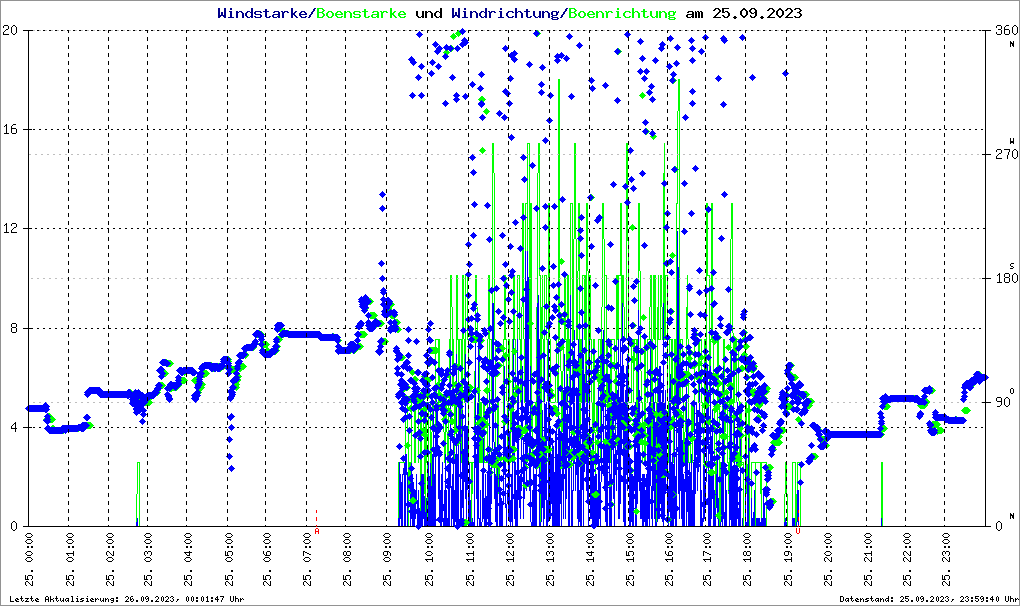Click the '25. 01:00' time axis label

click(70, 560)
